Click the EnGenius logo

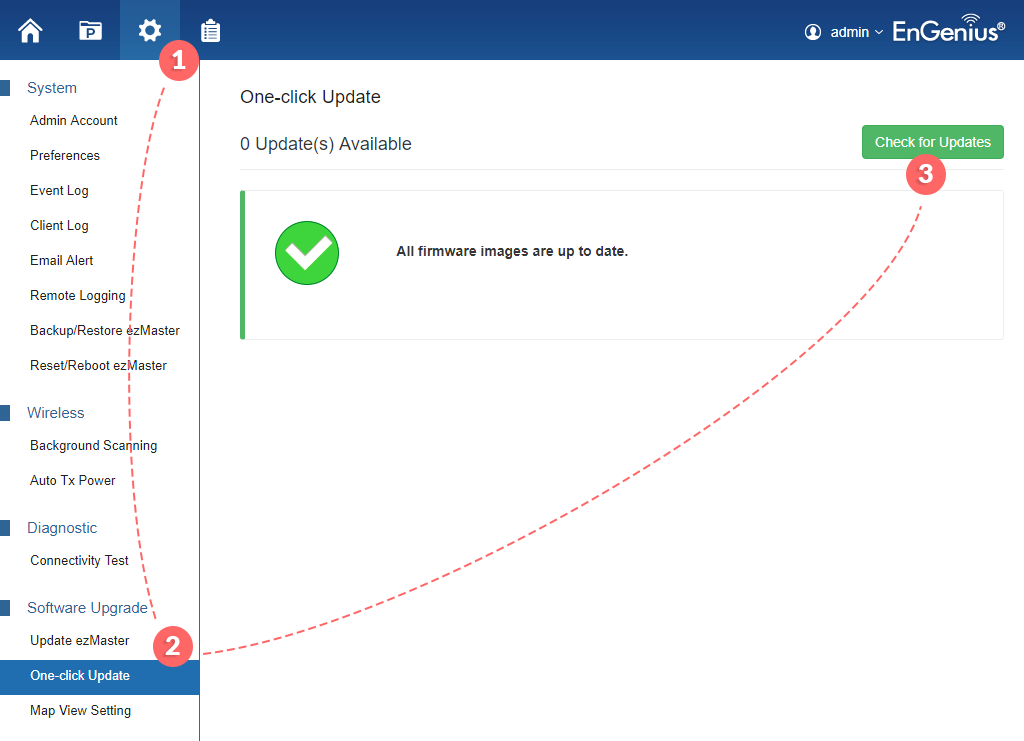coord(948,29)
